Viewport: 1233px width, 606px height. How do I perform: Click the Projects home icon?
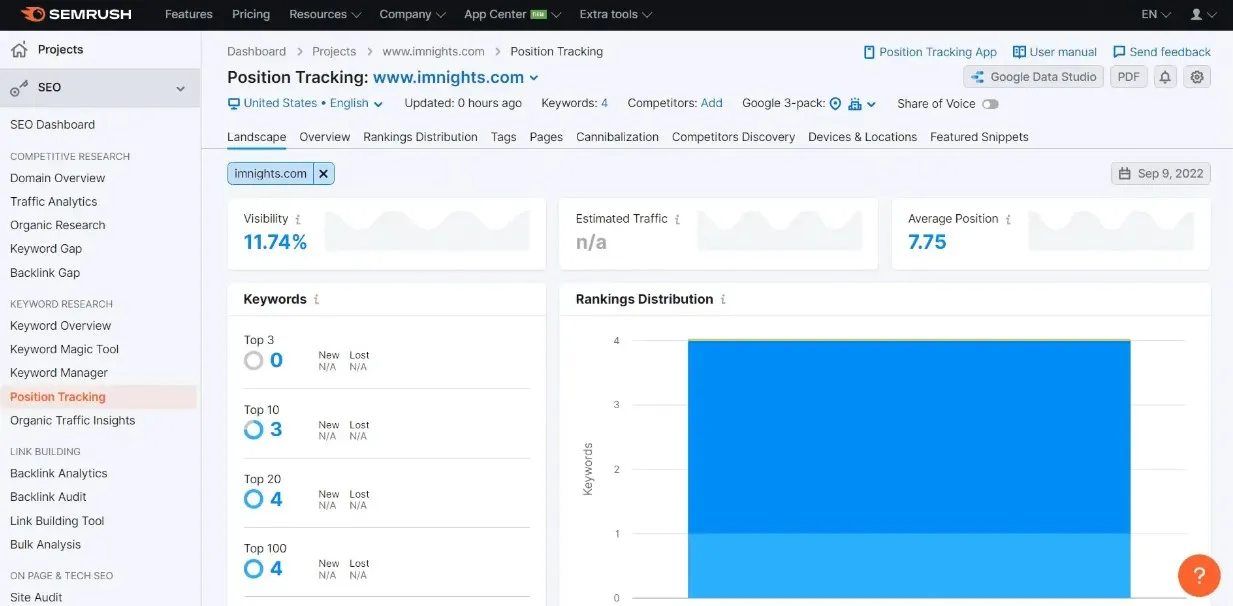click(x=19, y=50)
